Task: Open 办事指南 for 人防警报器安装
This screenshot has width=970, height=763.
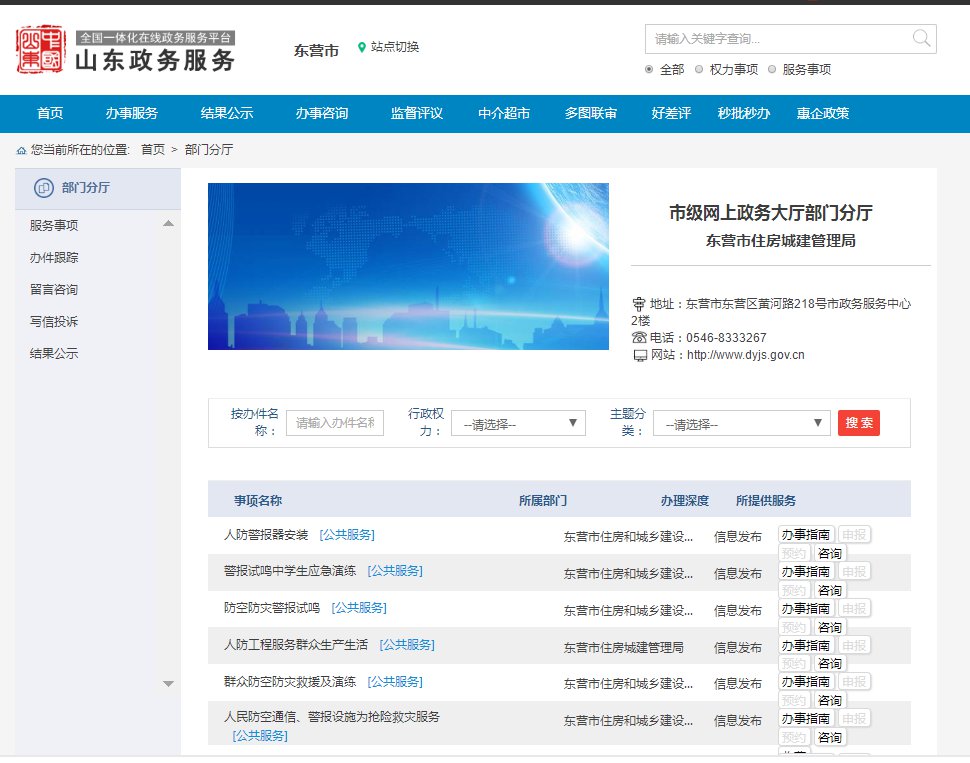Action: [806, 535]
